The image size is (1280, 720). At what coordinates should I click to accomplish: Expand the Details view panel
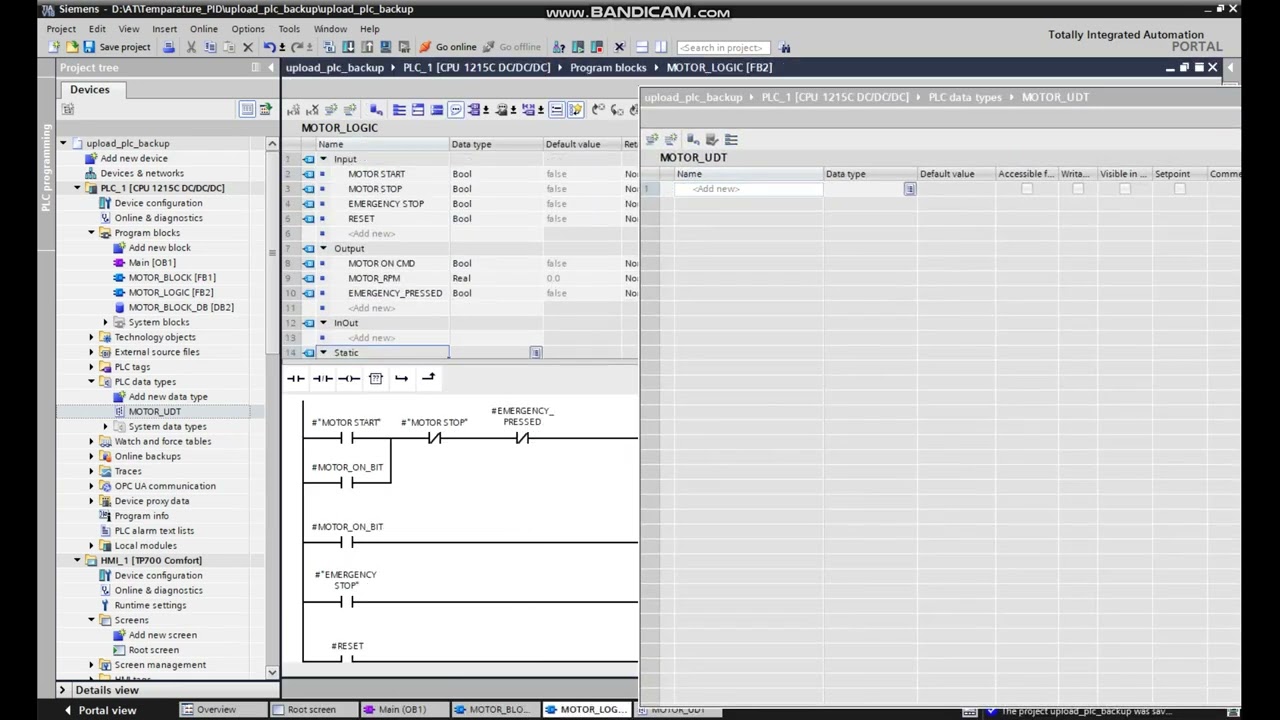pos(62,690)
